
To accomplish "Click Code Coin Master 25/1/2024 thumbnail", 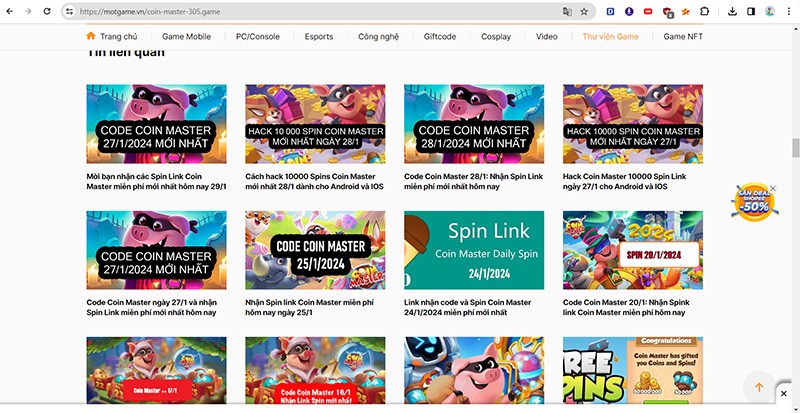I will click(x=315, y=250).
